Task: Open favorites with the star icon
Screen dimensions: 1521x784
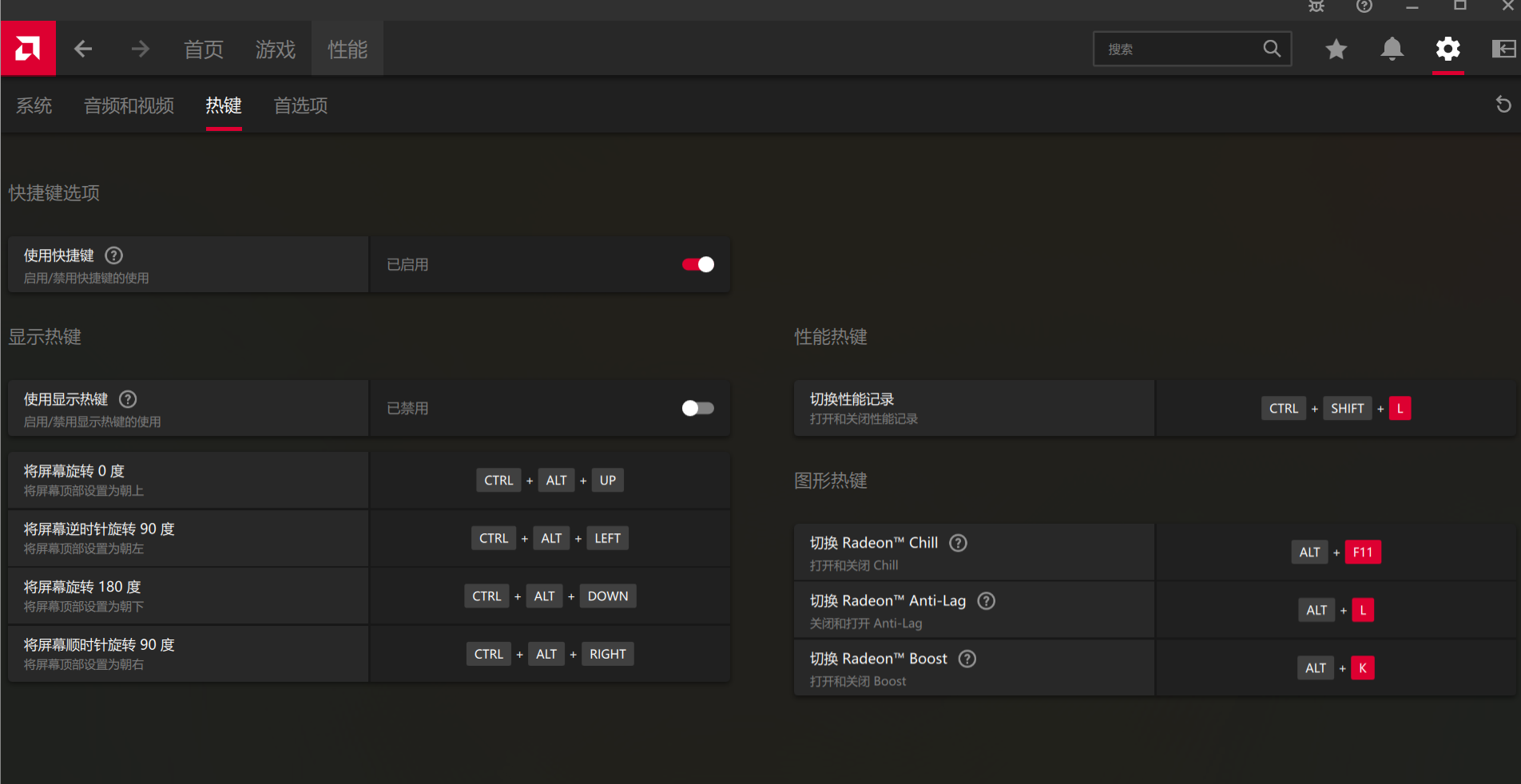Action: [1336, 49]
